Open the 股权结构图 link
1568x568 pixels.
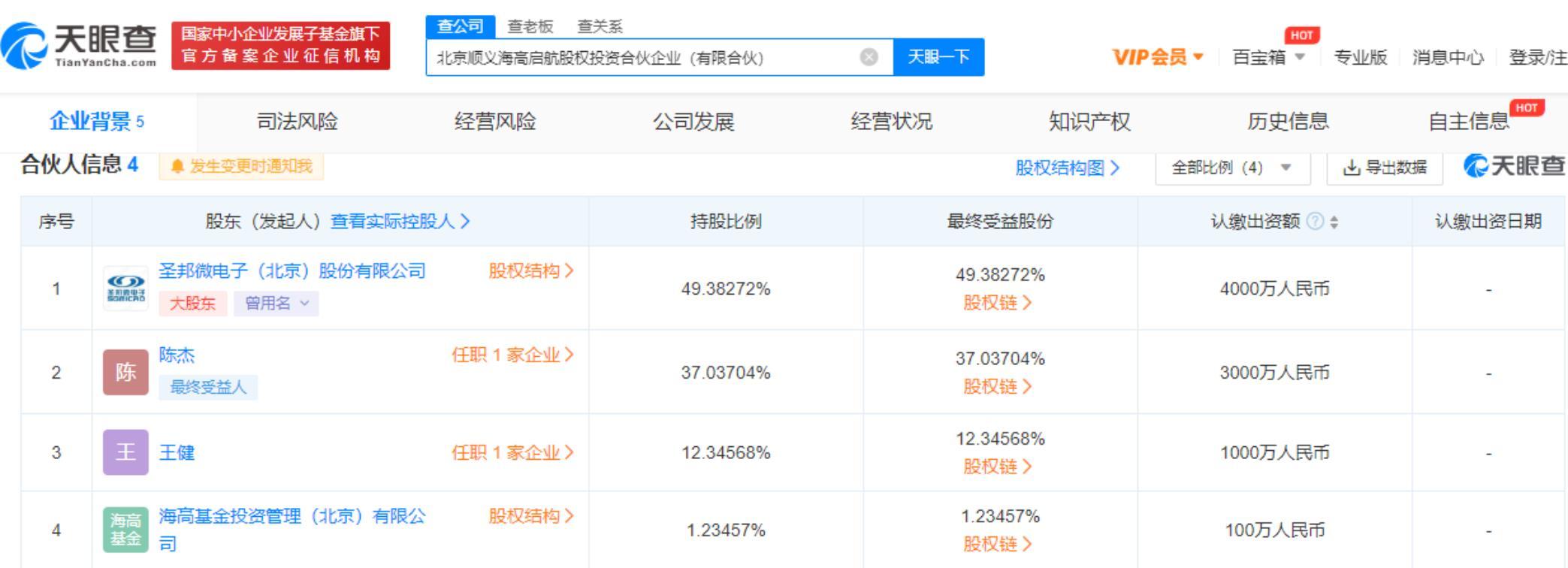[x=1068, y=168]
